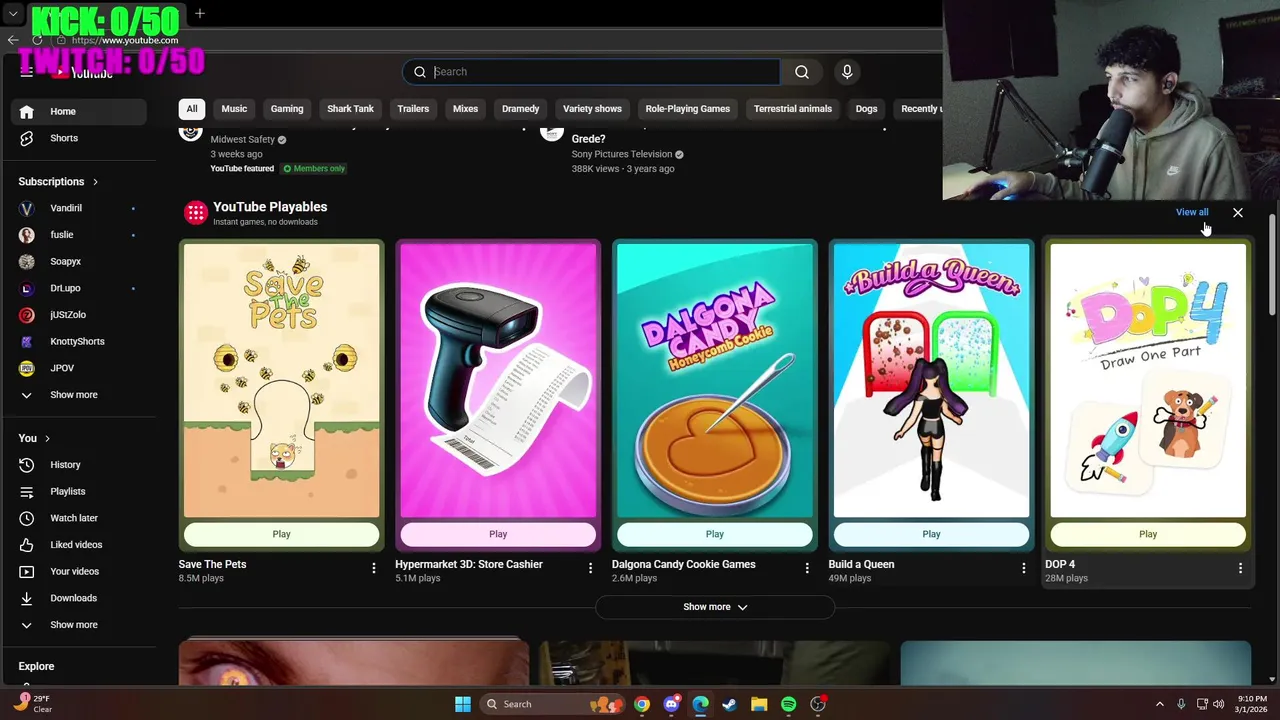
Task: Open the JPOV channel subscription
Action: click(x=79, y=368)
